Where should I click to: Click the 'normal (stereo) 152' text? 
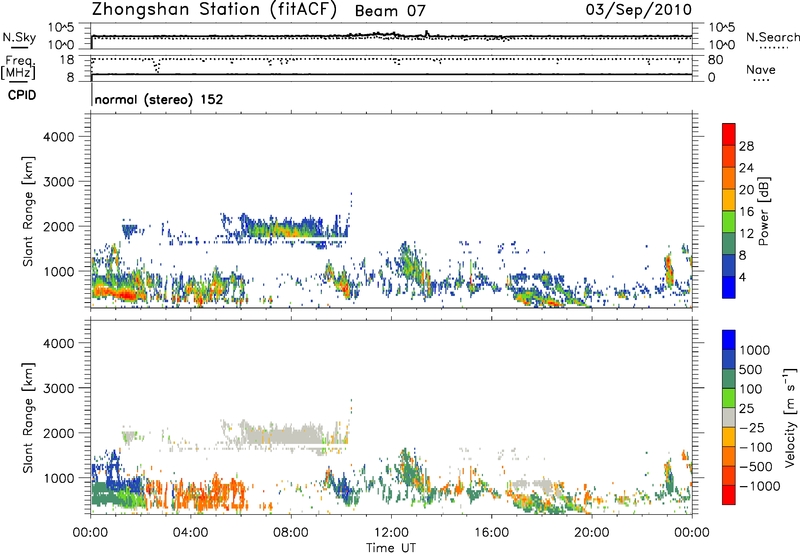pyautogui.click(x=159, y=99)
